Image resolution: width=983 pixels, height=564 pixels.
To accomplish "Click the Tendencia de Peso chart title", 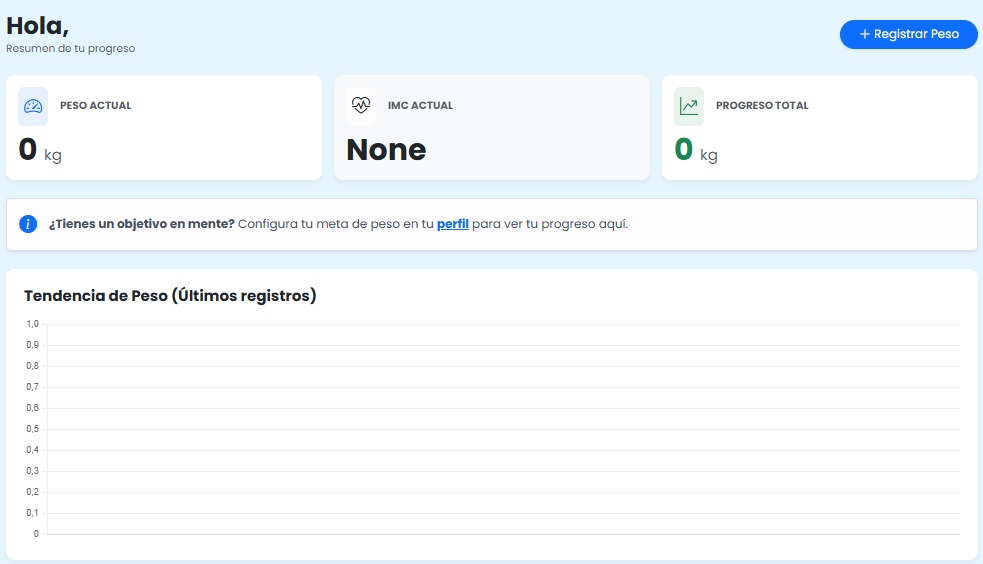I will (170, 296).
